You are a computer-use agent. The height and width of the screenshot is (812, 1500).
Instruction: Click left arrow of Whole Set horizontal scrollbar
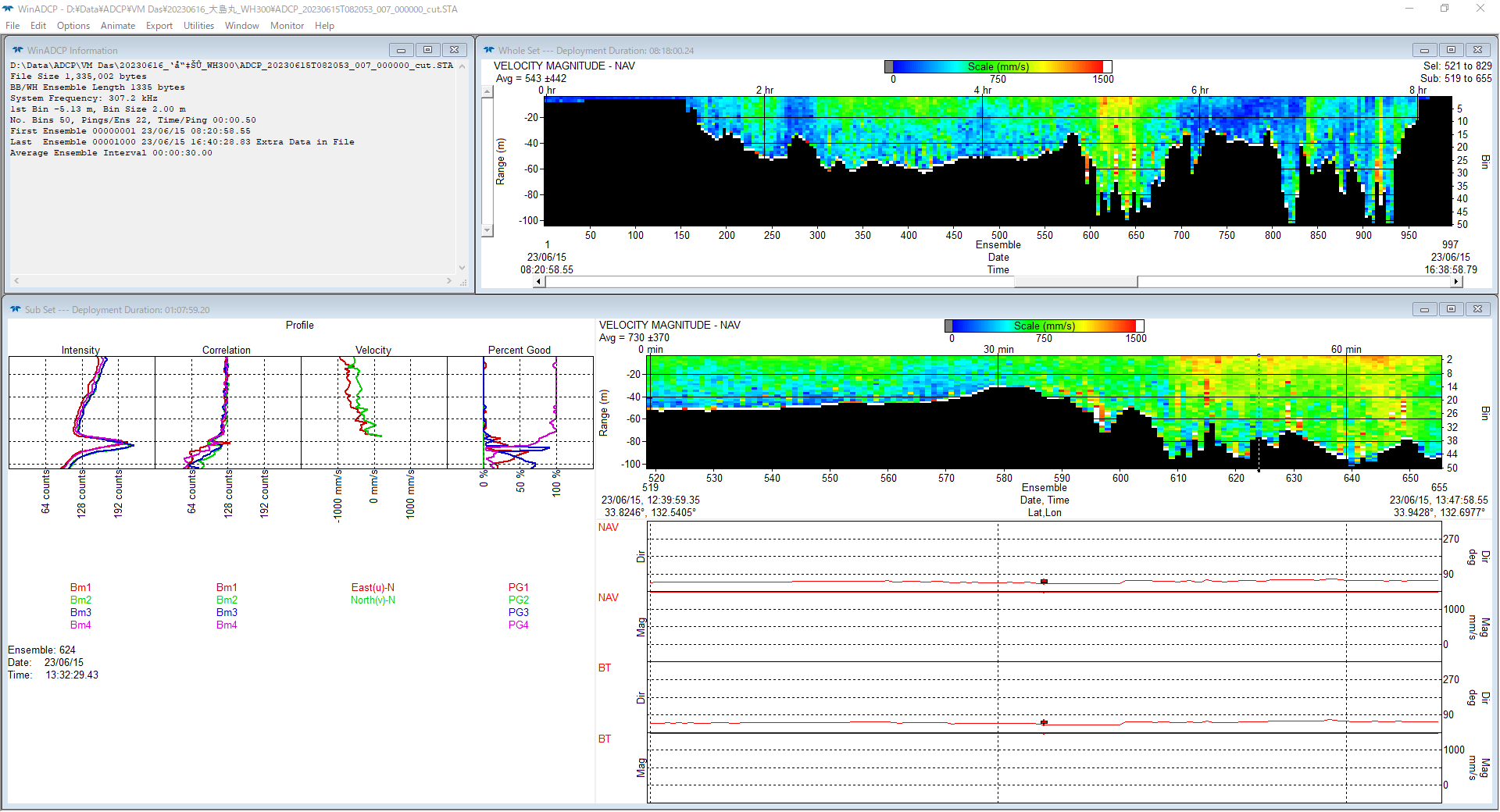click(x=539, y=282)
